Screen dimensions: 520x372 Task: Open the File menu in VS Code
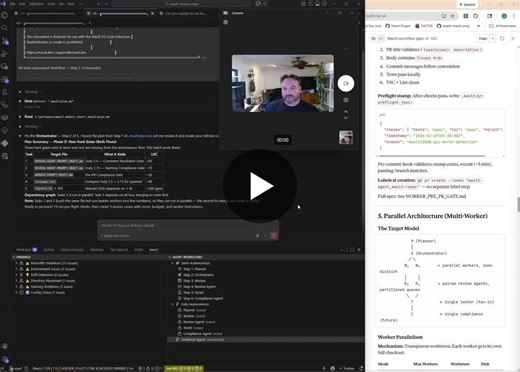pos(13,4)
